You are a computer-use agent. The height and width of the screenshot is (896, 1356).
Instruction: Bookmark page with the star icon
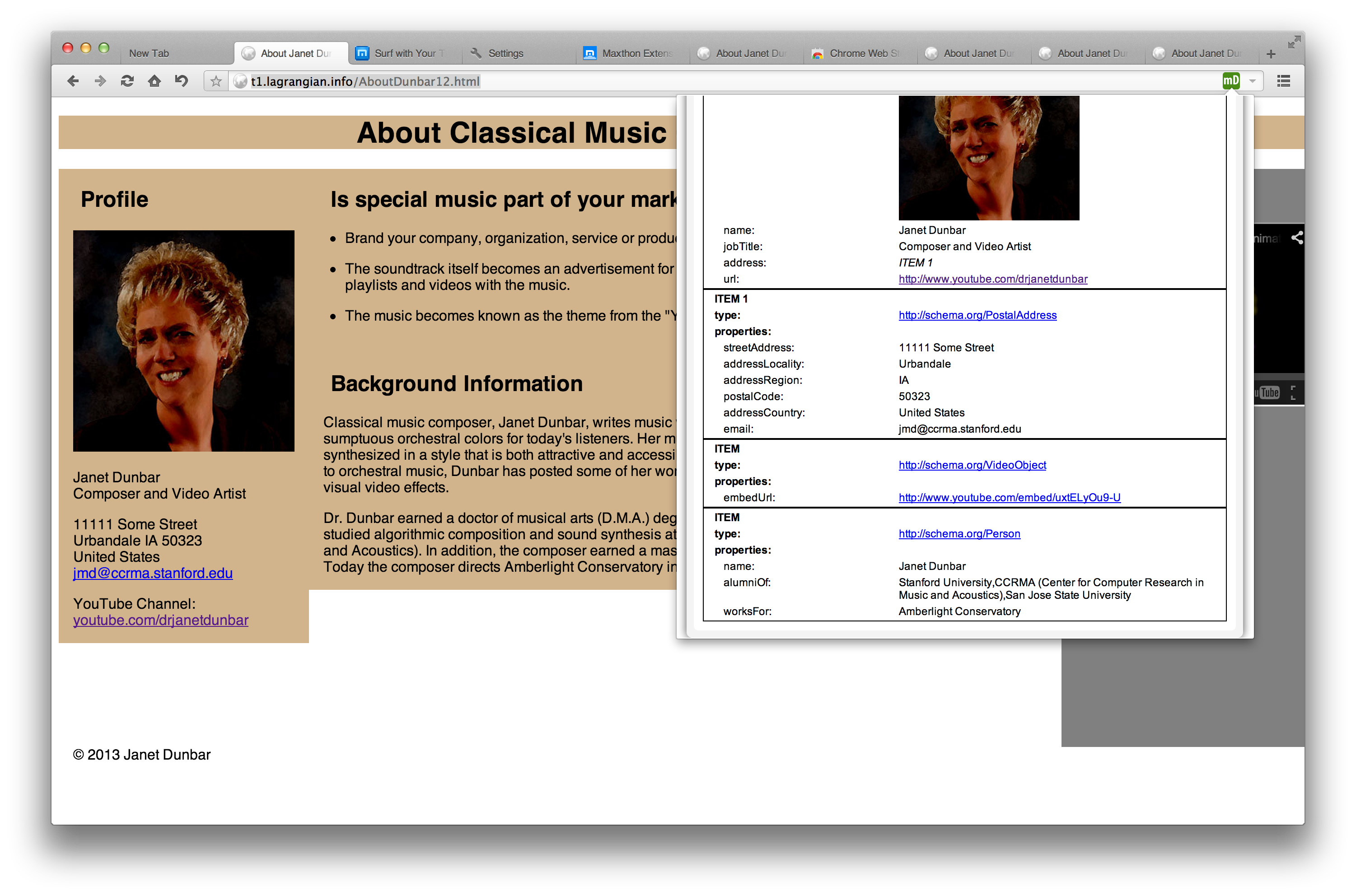pos(215,82)
